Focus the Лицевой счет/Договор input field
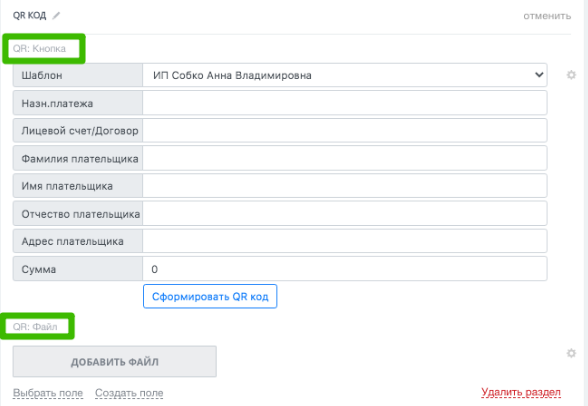Screen dimensions: 588x406 click(x=344, y=130)
